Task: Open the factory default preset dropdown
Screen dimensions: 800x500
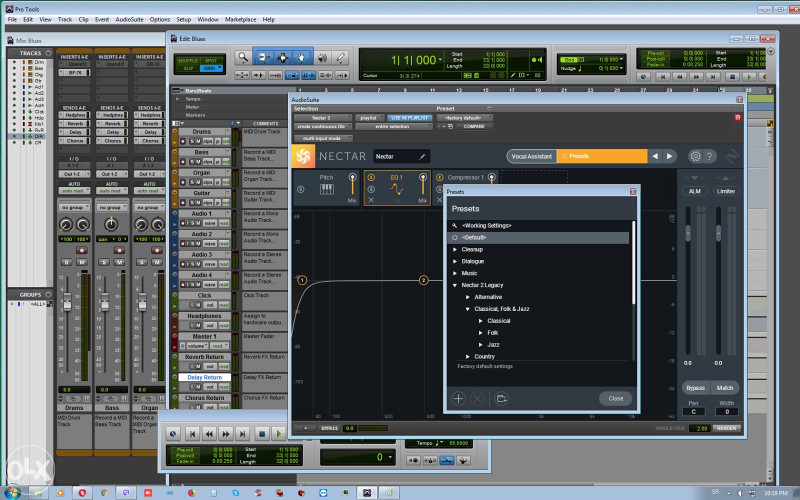Action: click(465, 118)
